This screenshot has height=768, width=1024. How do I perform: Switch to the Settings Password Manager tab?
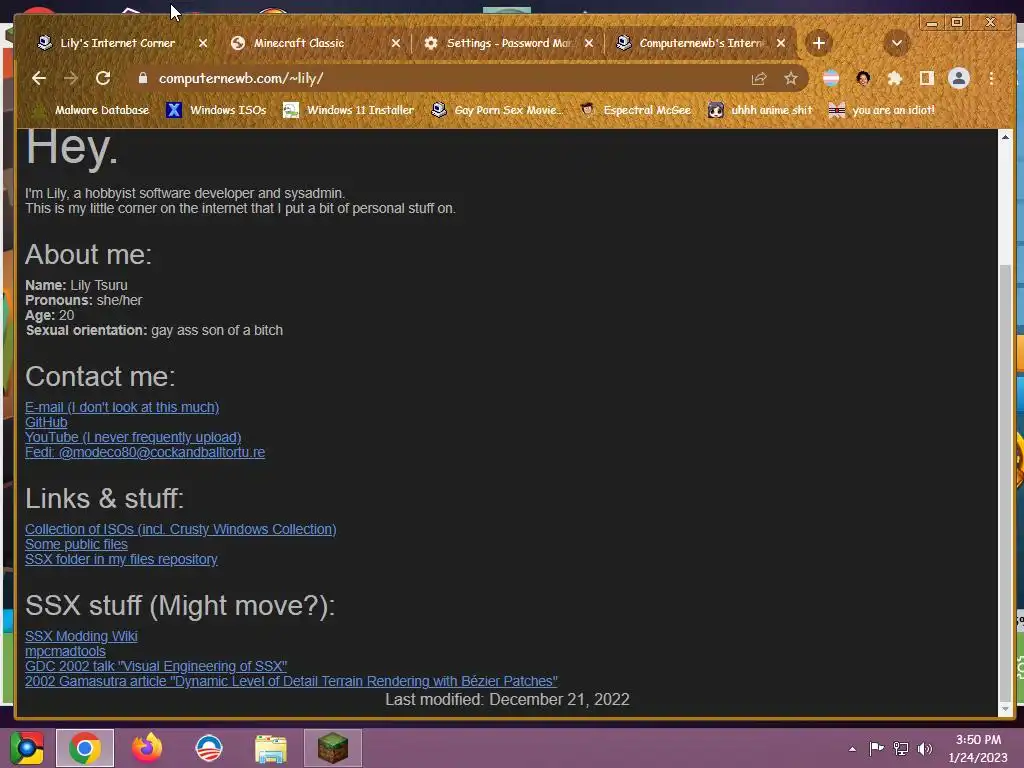(506, 43)
